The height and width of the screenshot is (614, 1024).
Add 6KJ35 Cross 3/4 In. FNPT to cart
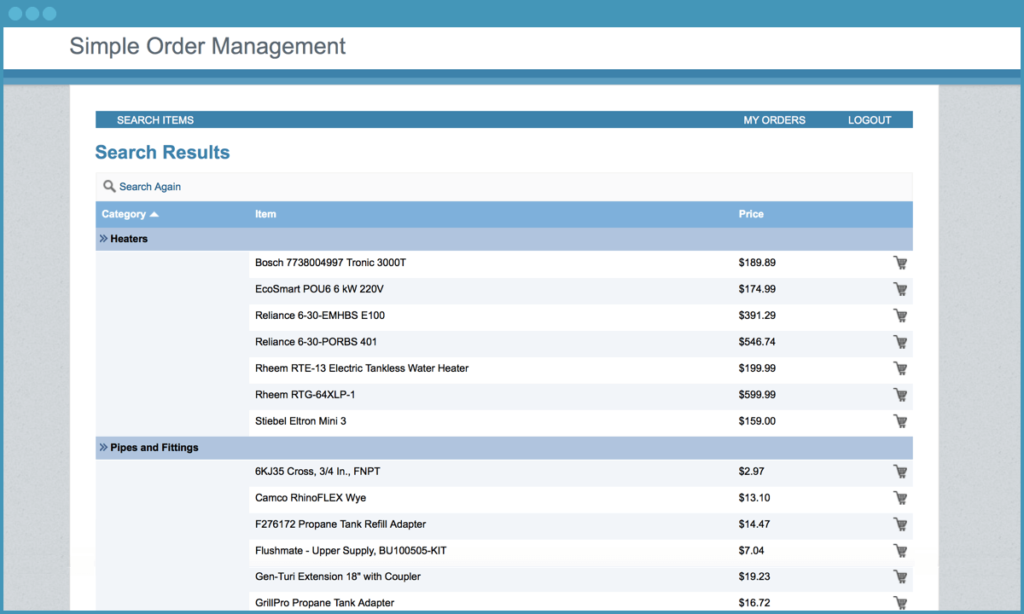click(x=899, y=472)
